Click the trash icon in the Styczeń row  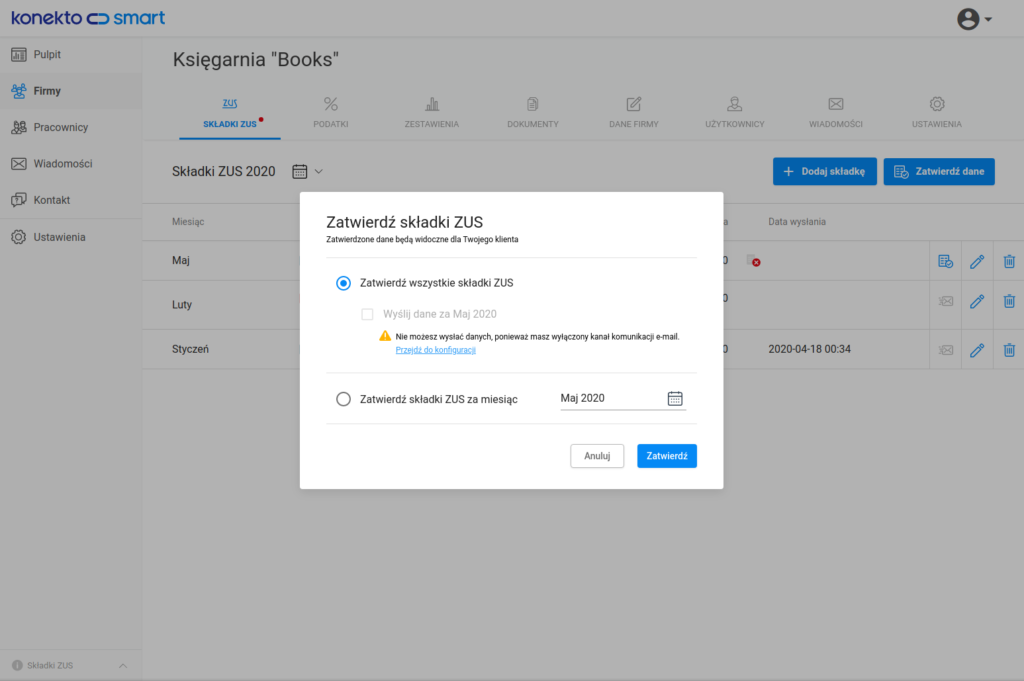coord(1009,351)
